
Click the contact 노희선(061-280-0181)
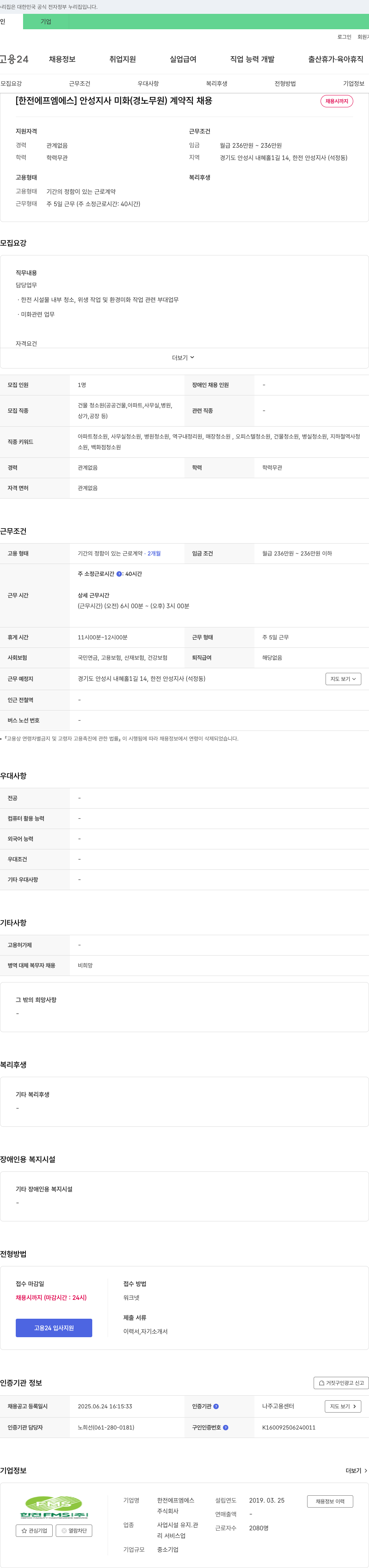[106, 1427]
